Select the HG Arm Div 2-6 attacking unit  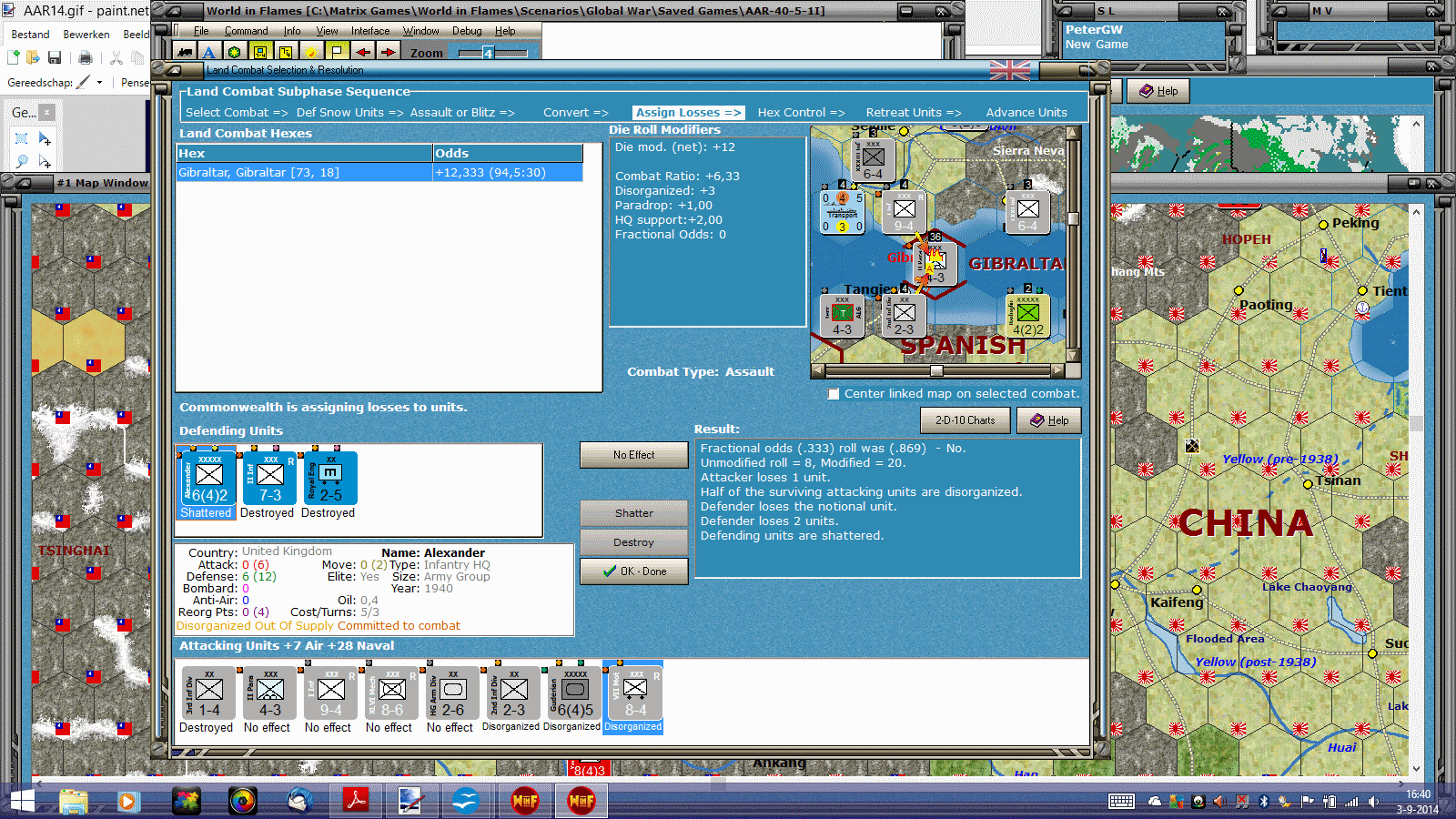(x=452, y=694)
